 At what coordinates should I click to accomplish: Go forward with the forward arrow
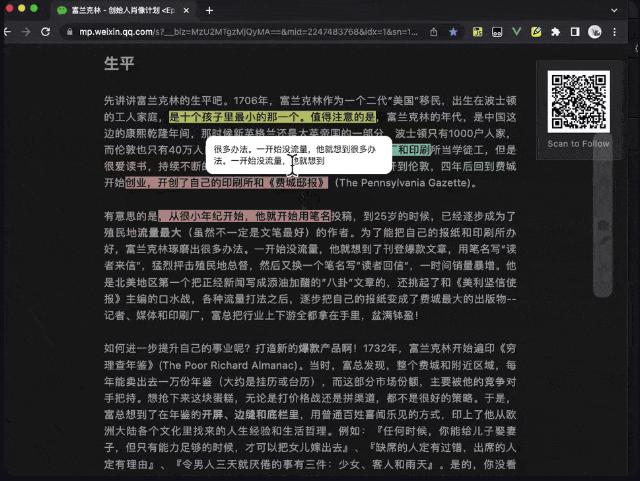pyautogui.click(x=26, y=32)
